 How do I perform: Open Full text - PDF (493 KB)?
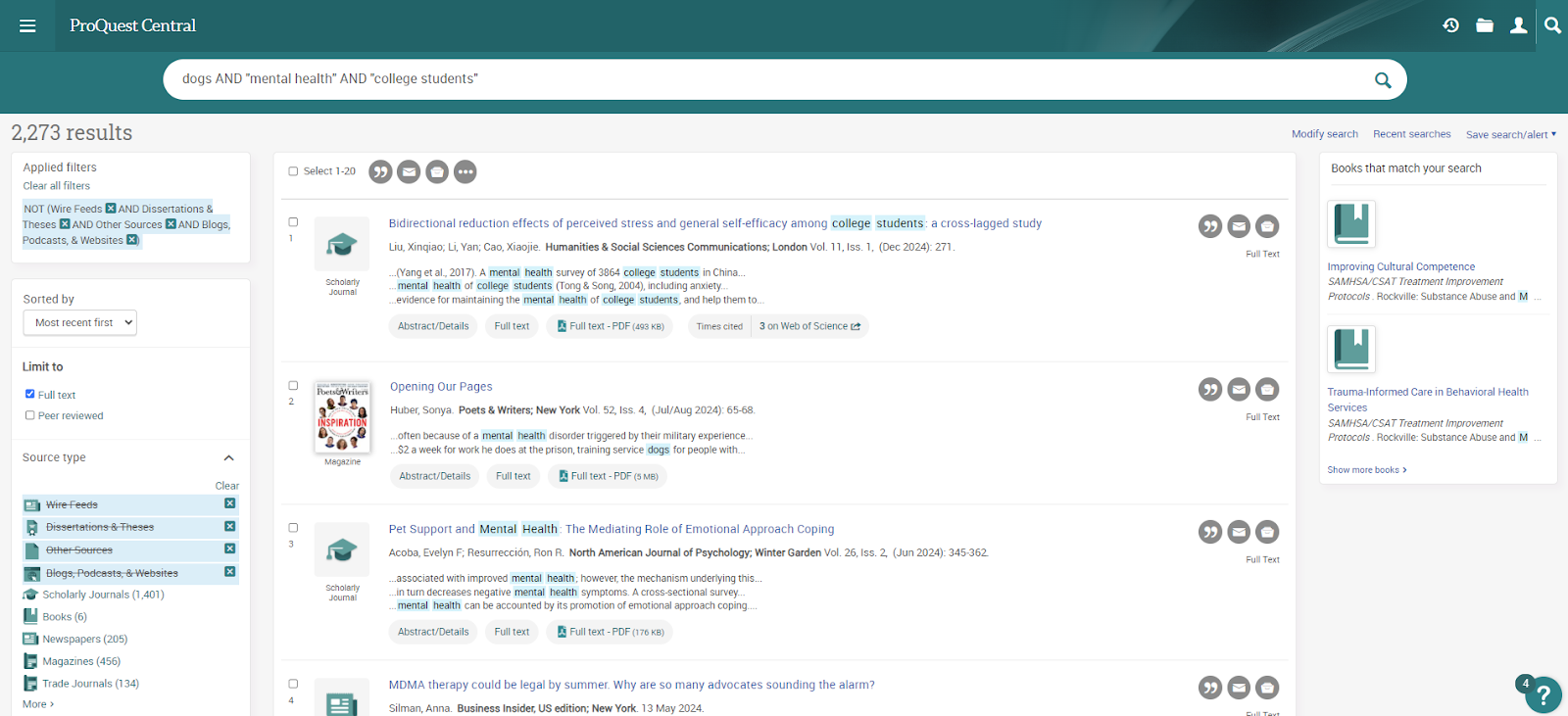click(x=610, y=326)
